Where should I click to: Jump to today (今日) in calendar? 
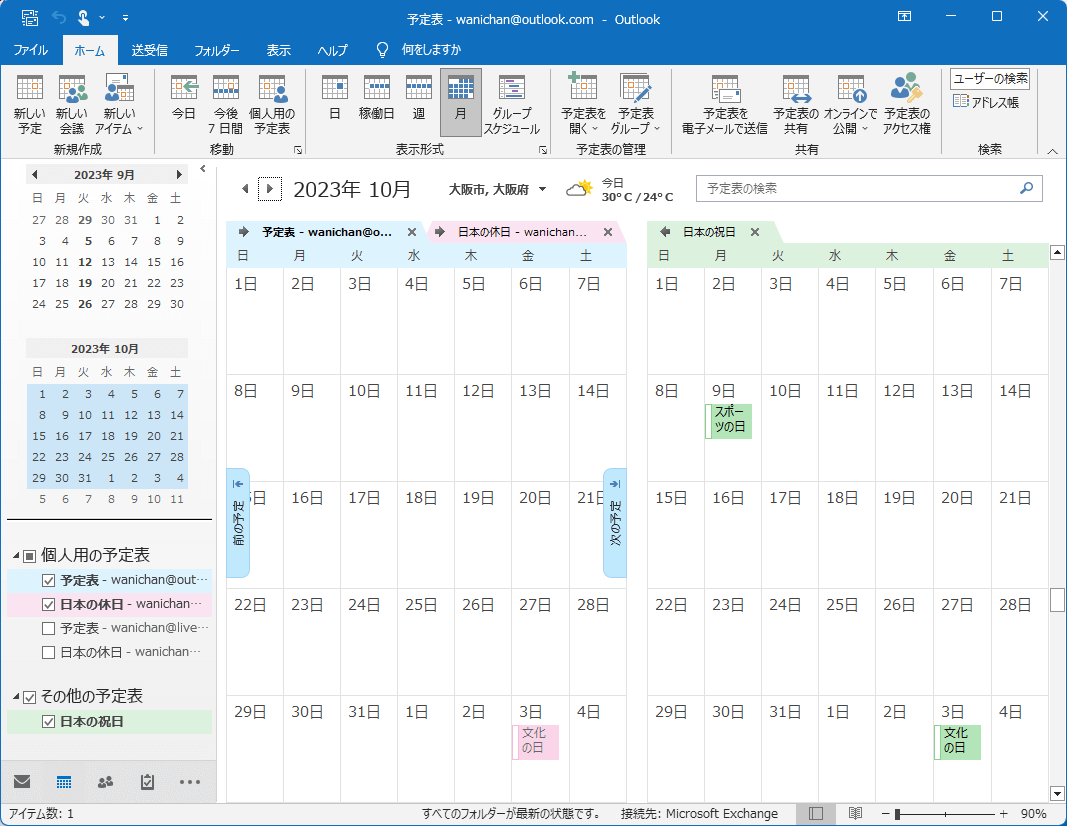(x=184, y=99)
